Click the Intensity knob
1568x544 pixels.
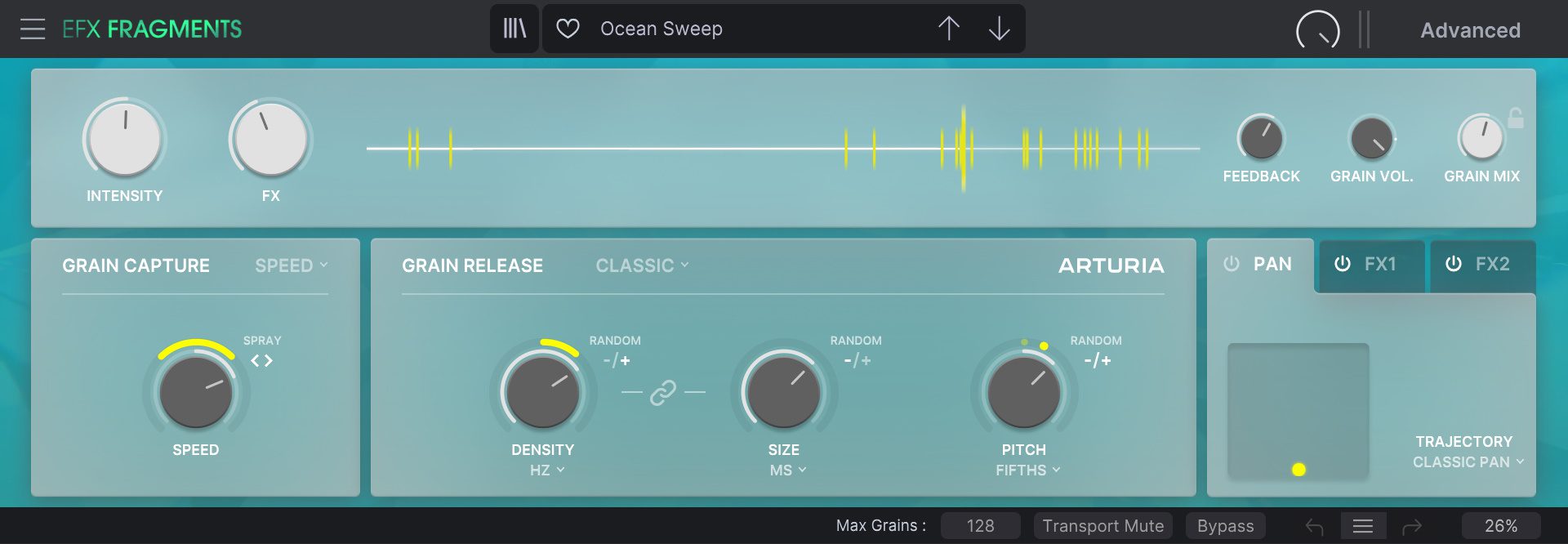(125, 138)
